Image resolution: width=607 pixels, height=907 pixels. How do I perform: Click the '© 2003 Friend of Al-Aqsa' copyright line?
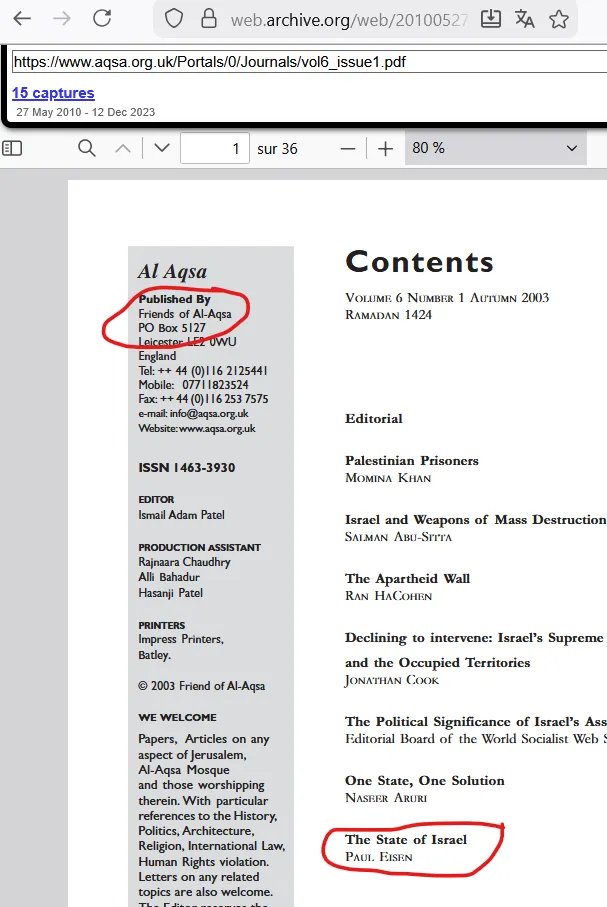[x=201, y=686]
